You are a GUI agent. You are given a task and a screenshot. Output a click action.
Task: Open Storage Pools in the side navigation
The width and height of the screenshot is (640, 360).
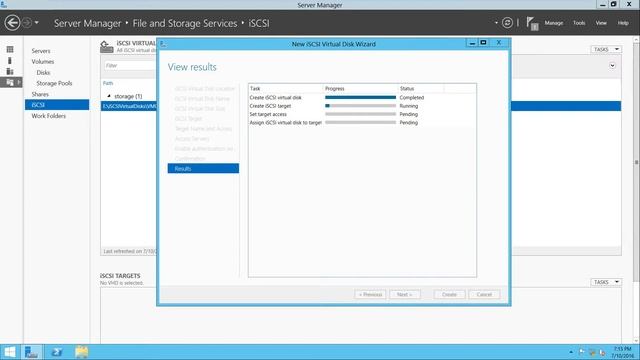point(54,83)
